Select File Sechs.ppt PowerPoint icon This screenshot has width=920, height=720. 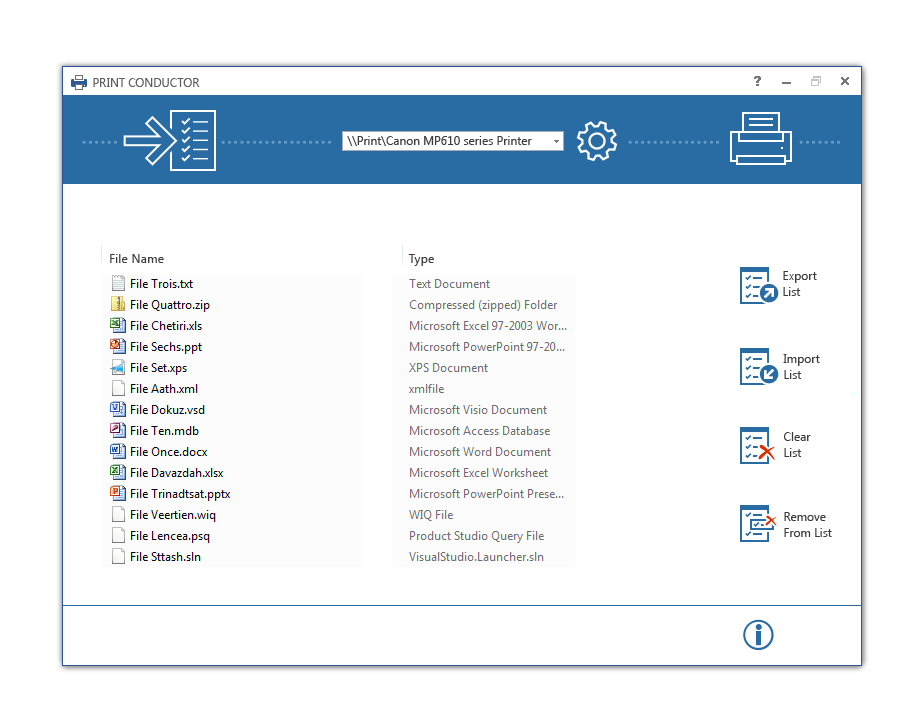(118, 346)
